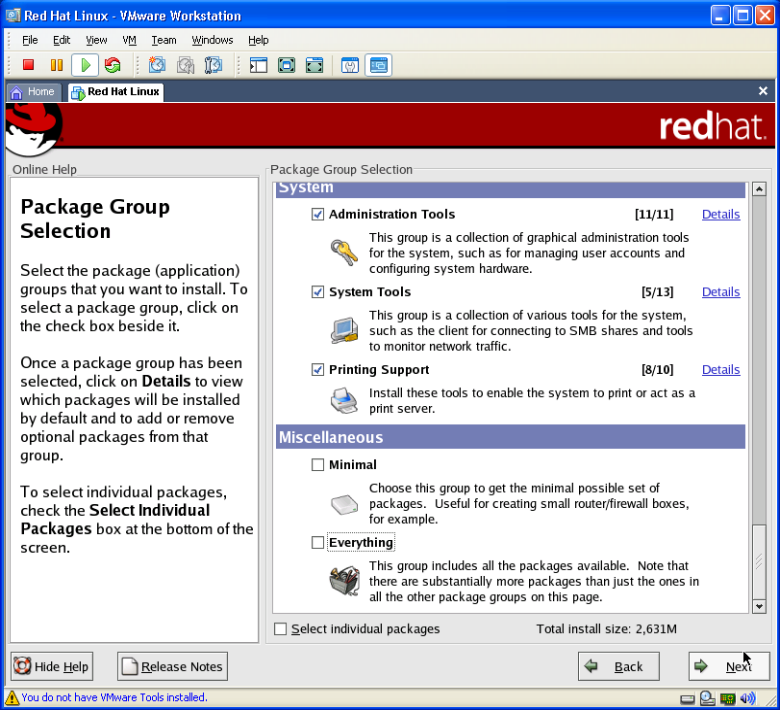
Task: Open the VM menu
Action: coord(129,40)
